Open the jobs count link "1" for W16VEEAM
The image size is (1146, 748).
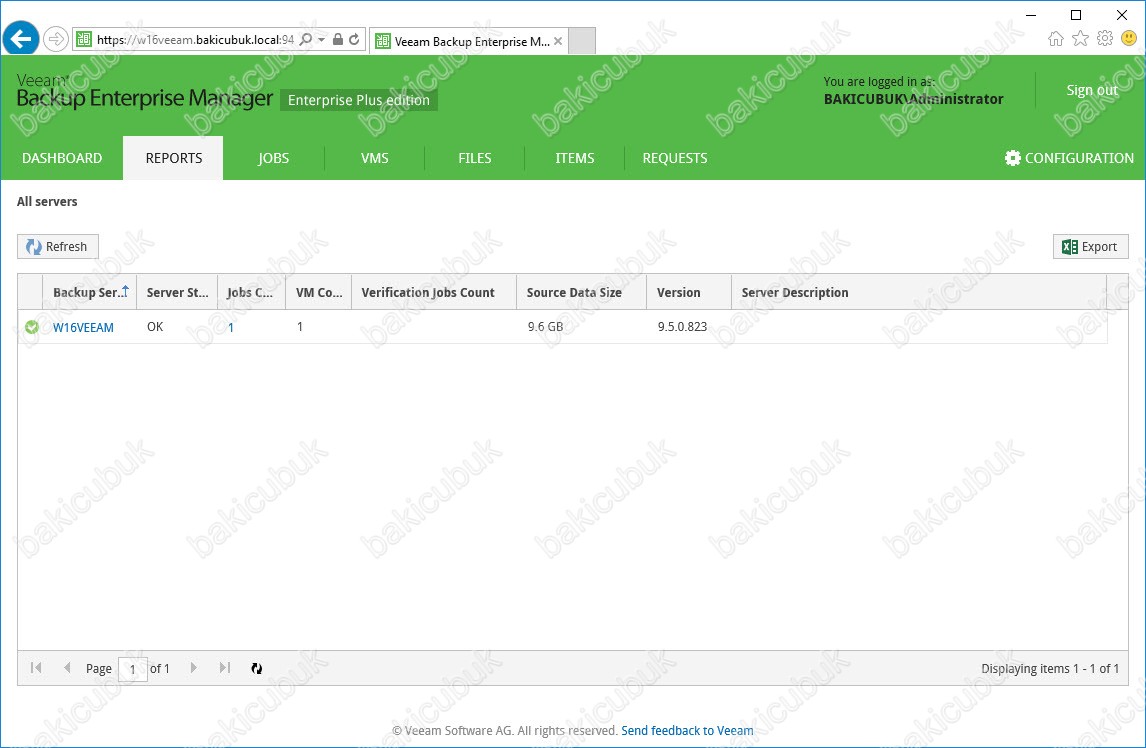(231, 328)
